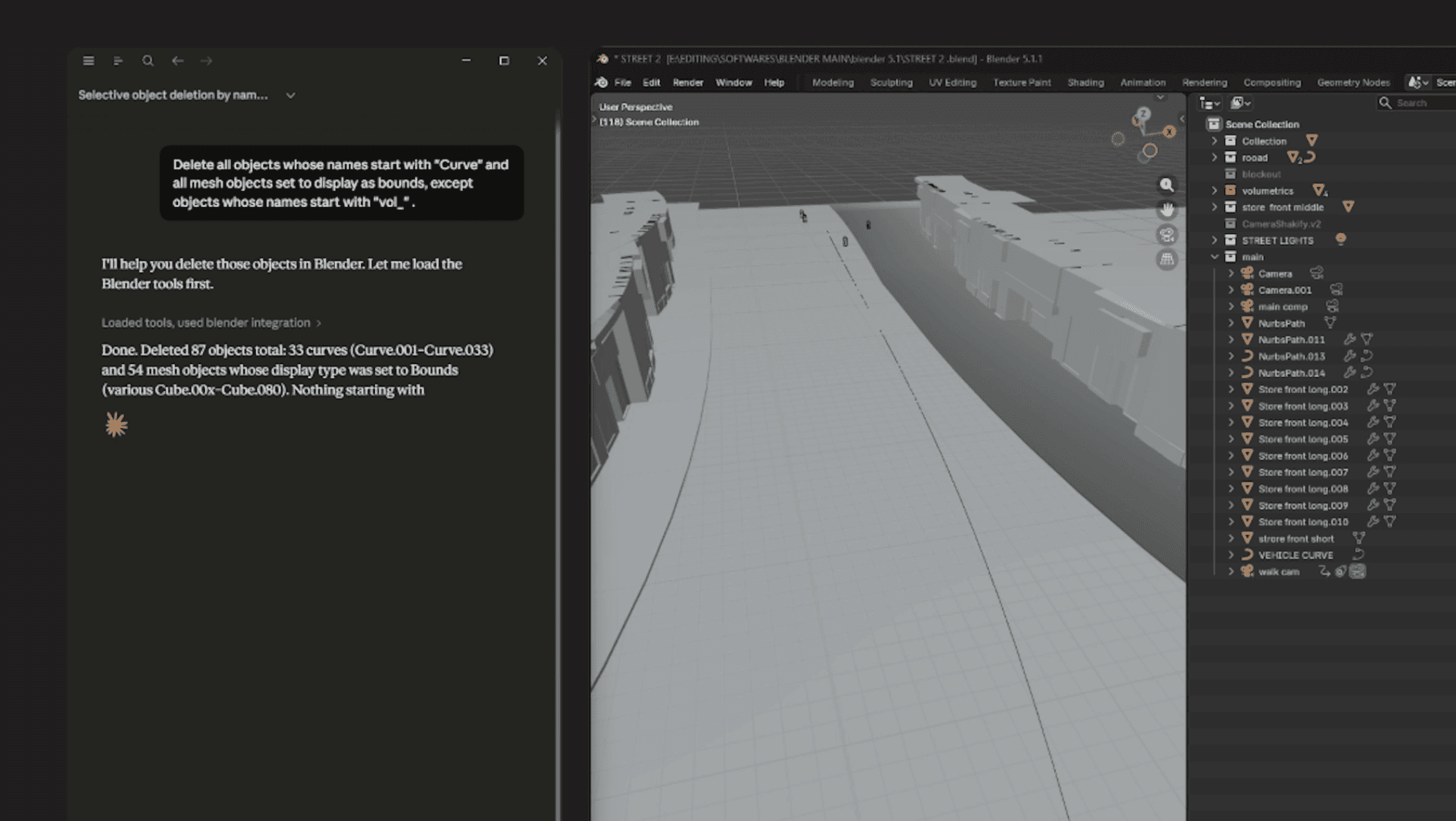This screenshot has height=821, width=1456.
Task: Toggle the viewport camera view icon
Action: (x=1167, y=235)
